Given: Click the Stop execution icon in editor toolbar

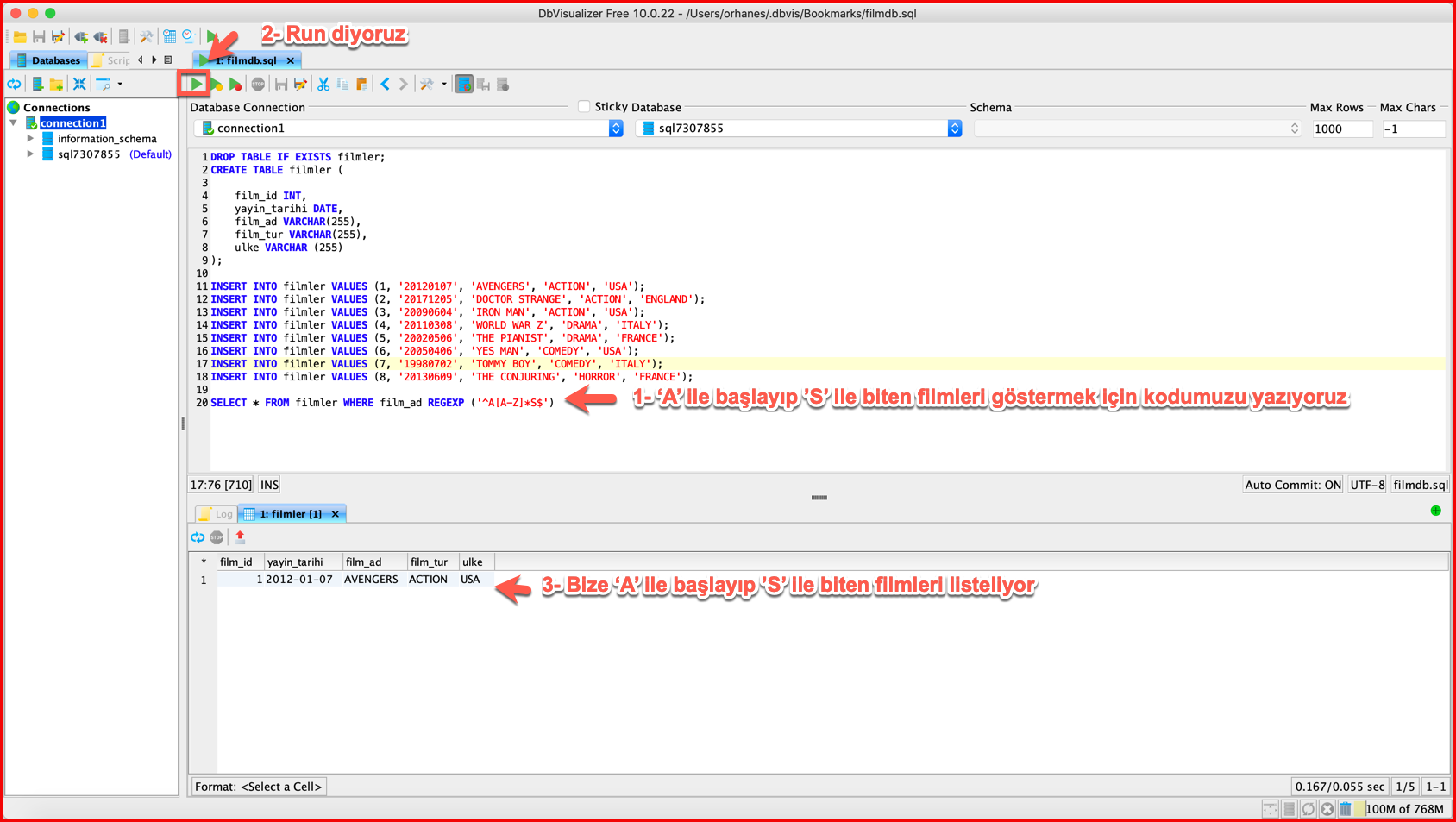Looking at the screenshot, I should 258,85.
